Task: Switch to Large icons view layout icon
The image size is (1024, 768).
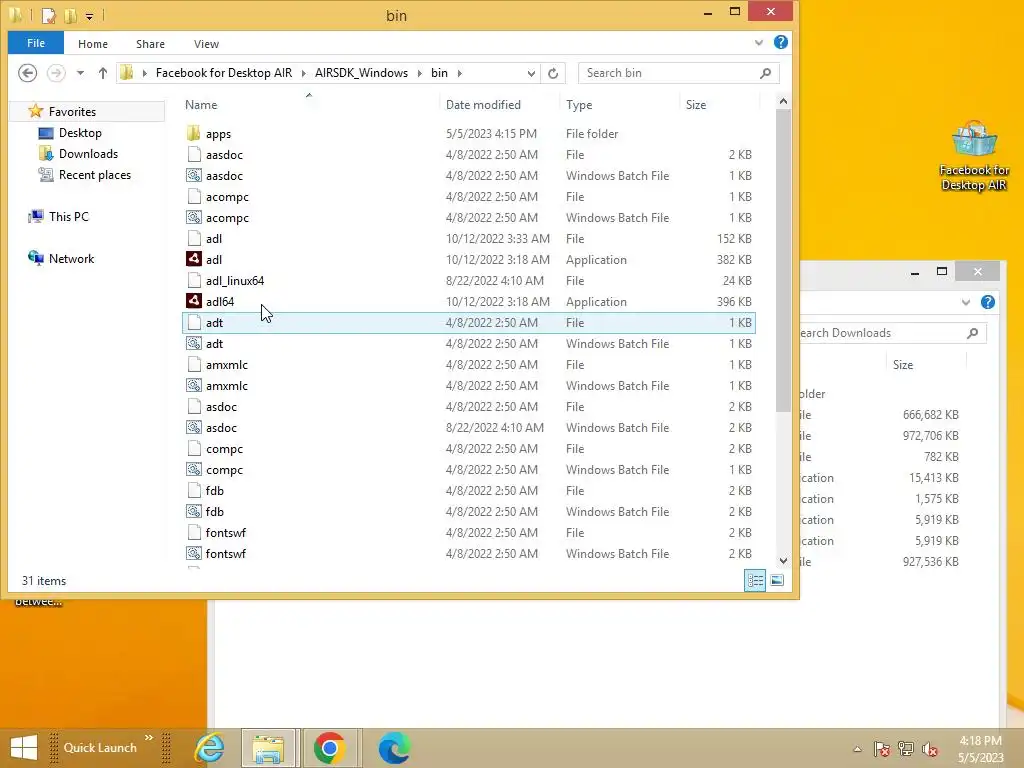Action: [x=776, y=580]
